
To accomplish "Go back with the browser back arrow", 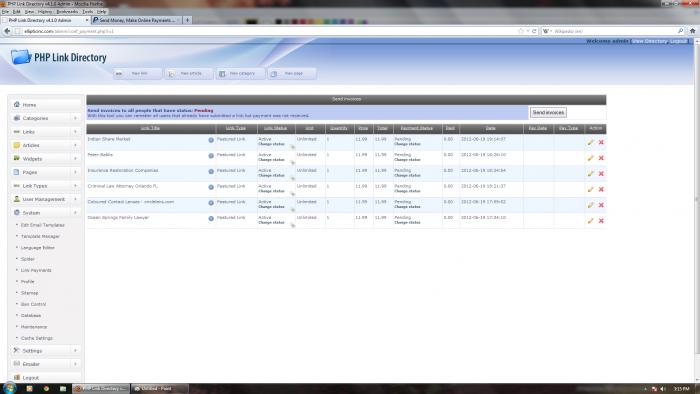I will (7, 31).
